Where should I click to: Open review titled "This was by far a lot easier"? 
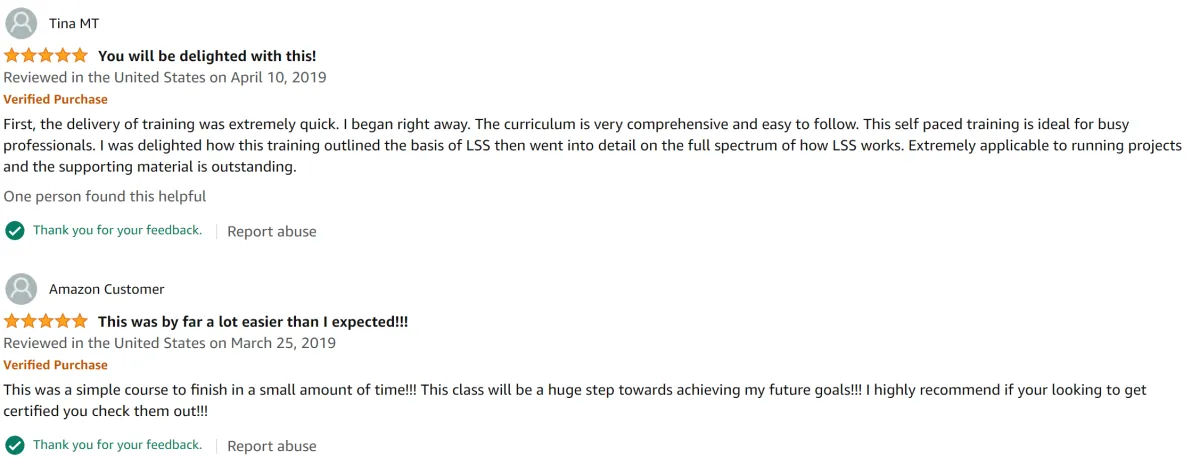253,322
